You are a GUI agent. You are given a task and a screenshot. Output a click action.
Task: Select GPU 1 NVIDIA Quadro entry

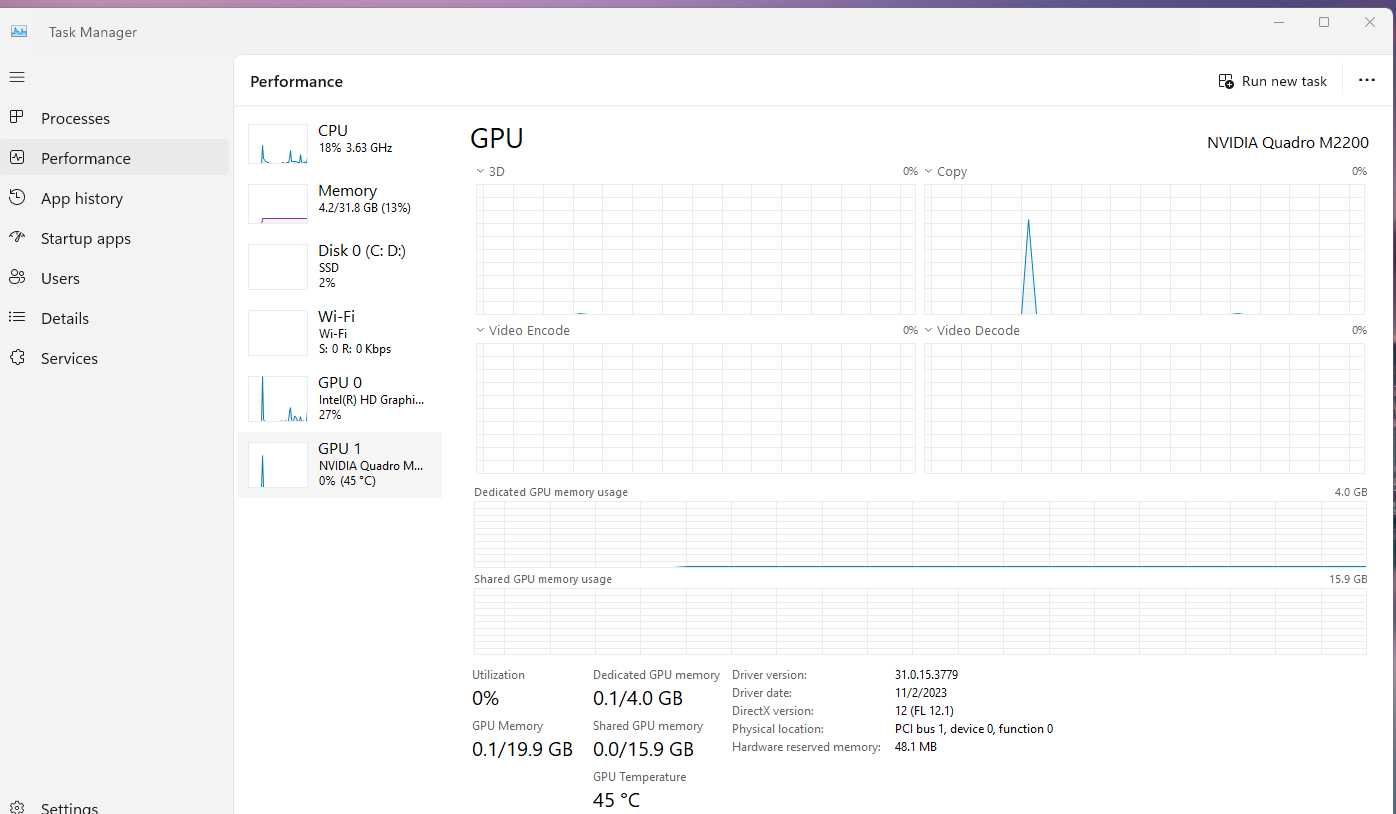339,465
